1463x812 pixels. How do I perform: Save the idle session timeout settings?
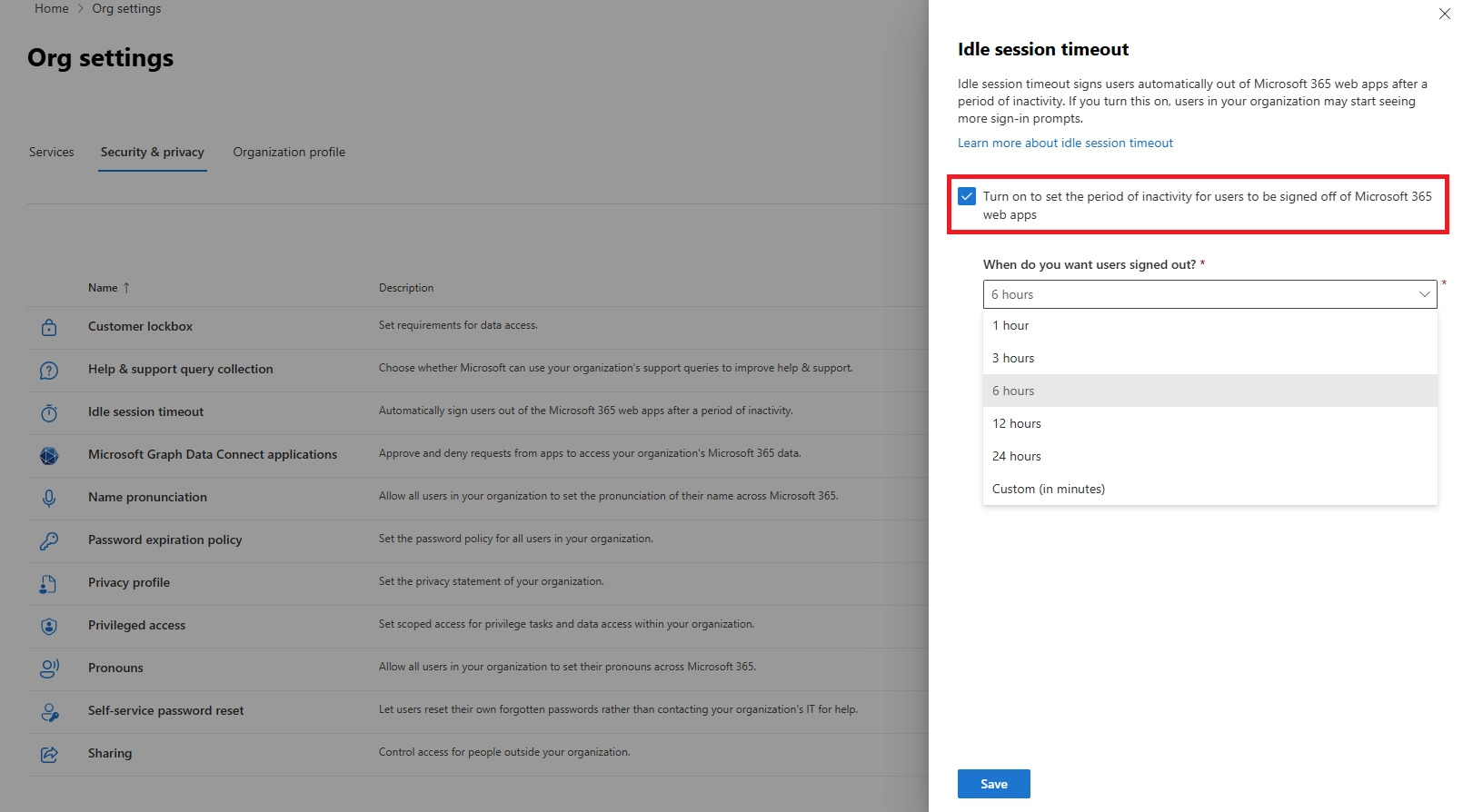coord(993,784)
